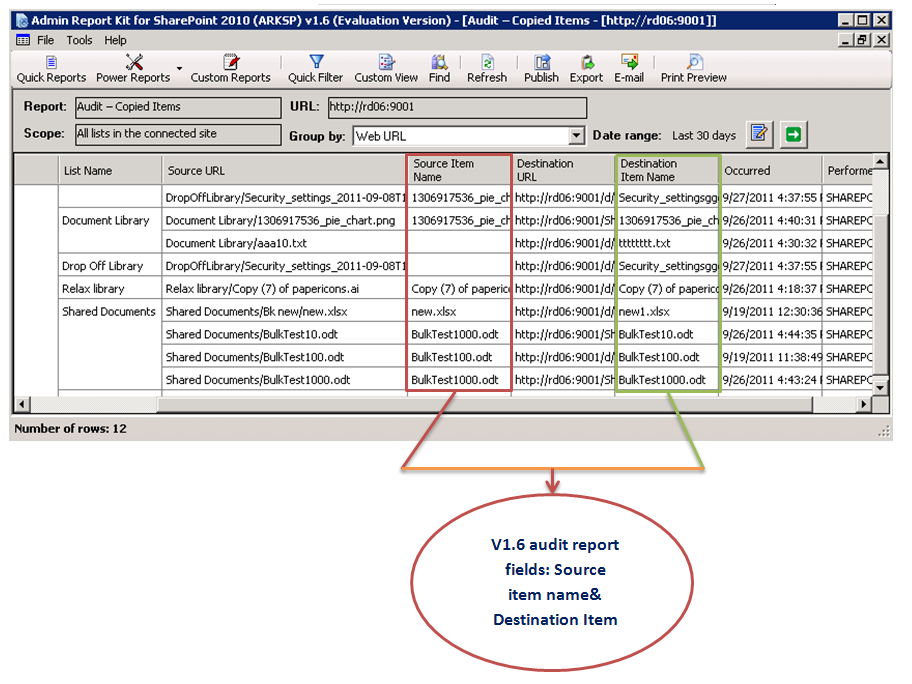Screen dimensions: 912x684
Task: Click the Performed column header
Action: pyautogui.click(x=848, y=170)
